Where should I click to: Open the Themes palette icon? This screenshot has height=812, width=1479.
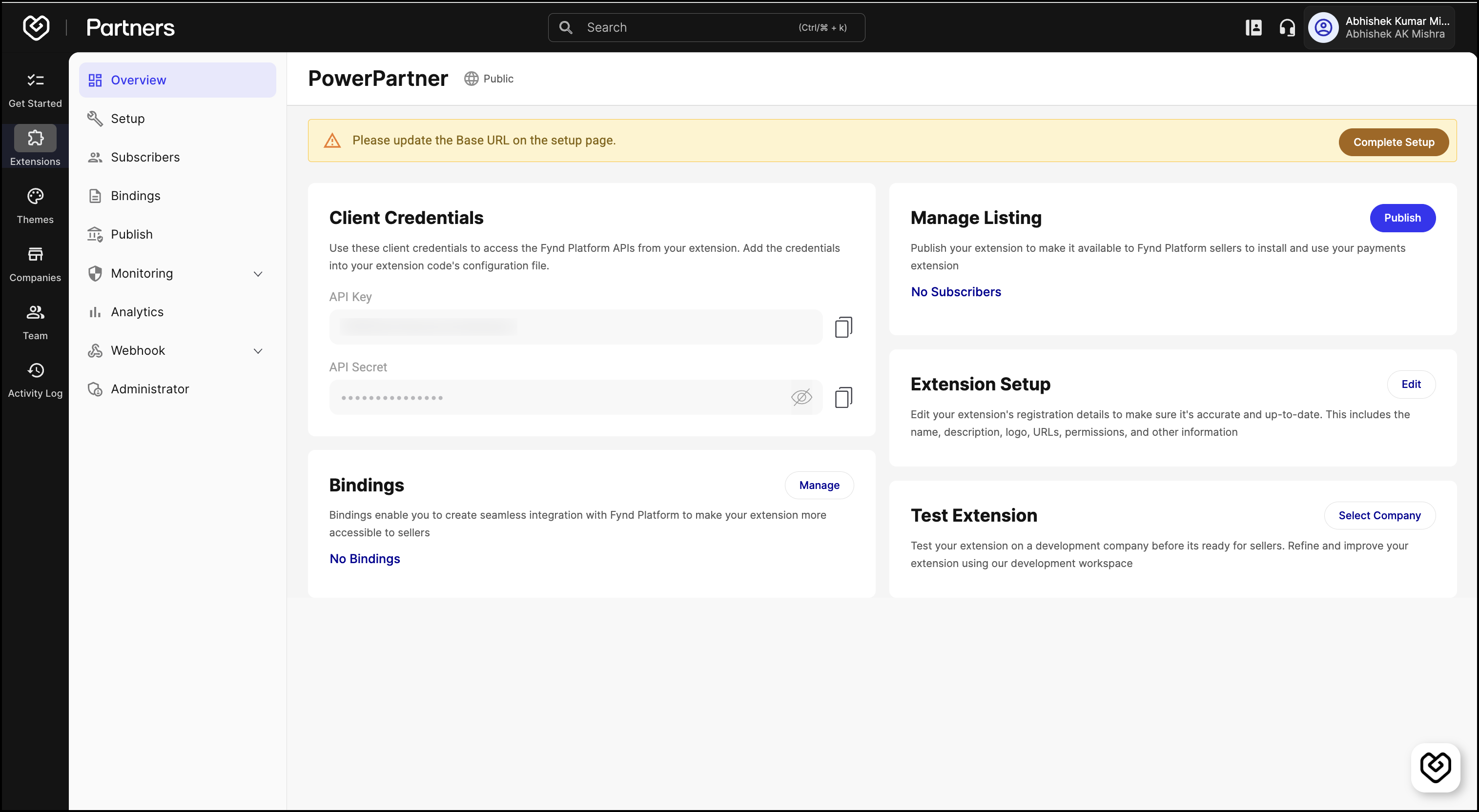point(35,196)
